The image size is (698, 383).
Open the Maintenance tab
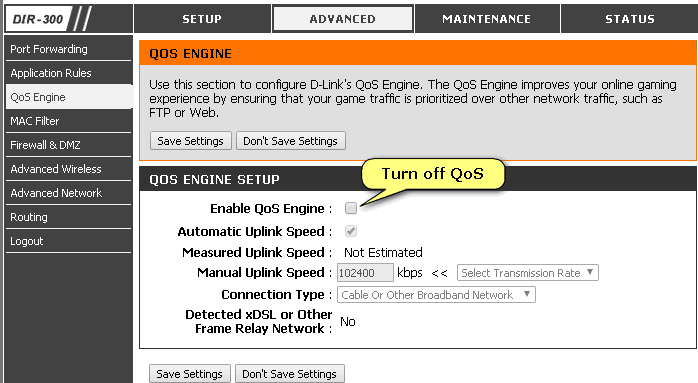pyautogui.click(x=487, y=19)
